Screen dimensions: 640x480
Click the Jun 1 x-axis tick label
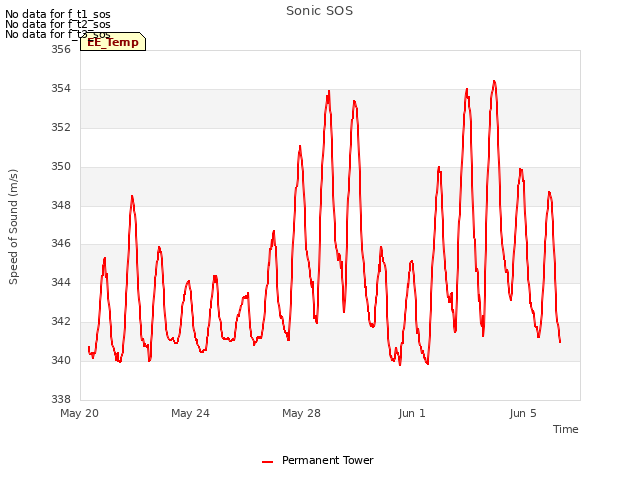pyautogui.click(x=412, y=413)
